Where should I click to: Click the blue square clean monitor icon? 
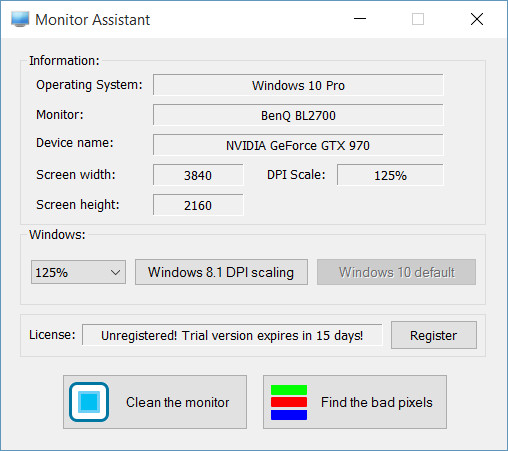[89, 402]
